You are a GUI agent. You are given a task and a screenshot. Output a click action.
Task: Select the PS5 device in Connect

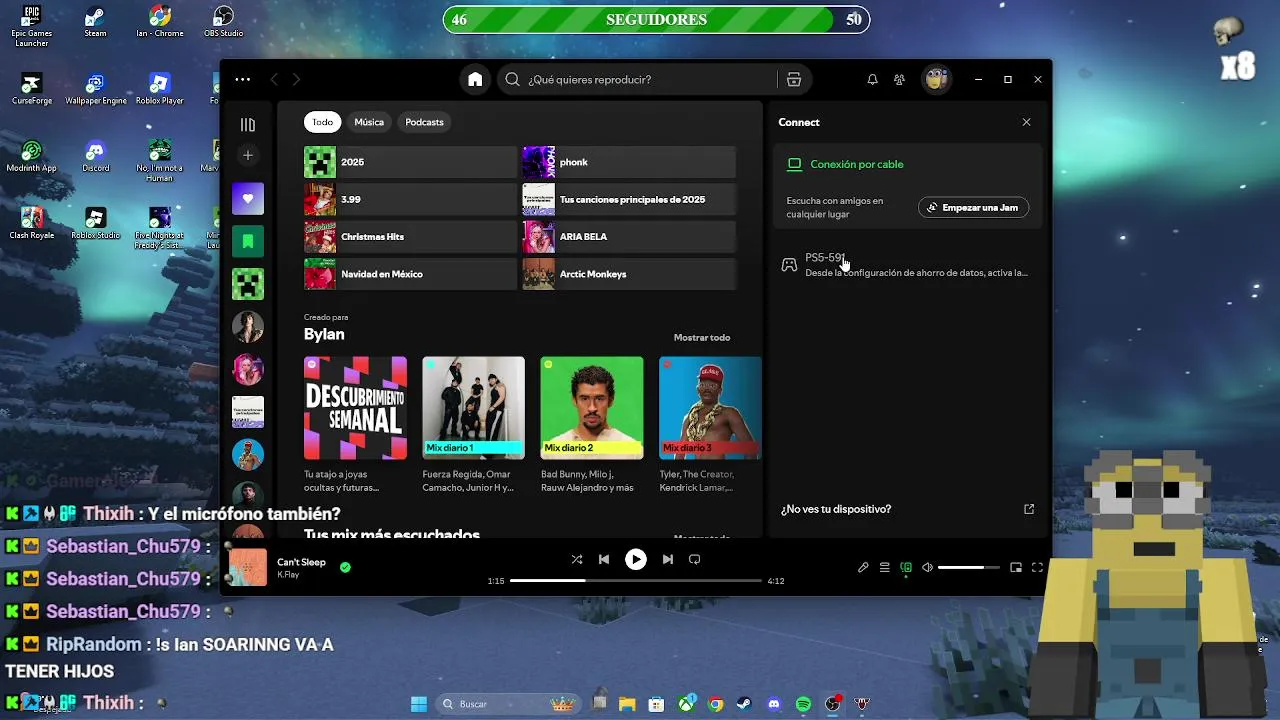coord(908,265)
